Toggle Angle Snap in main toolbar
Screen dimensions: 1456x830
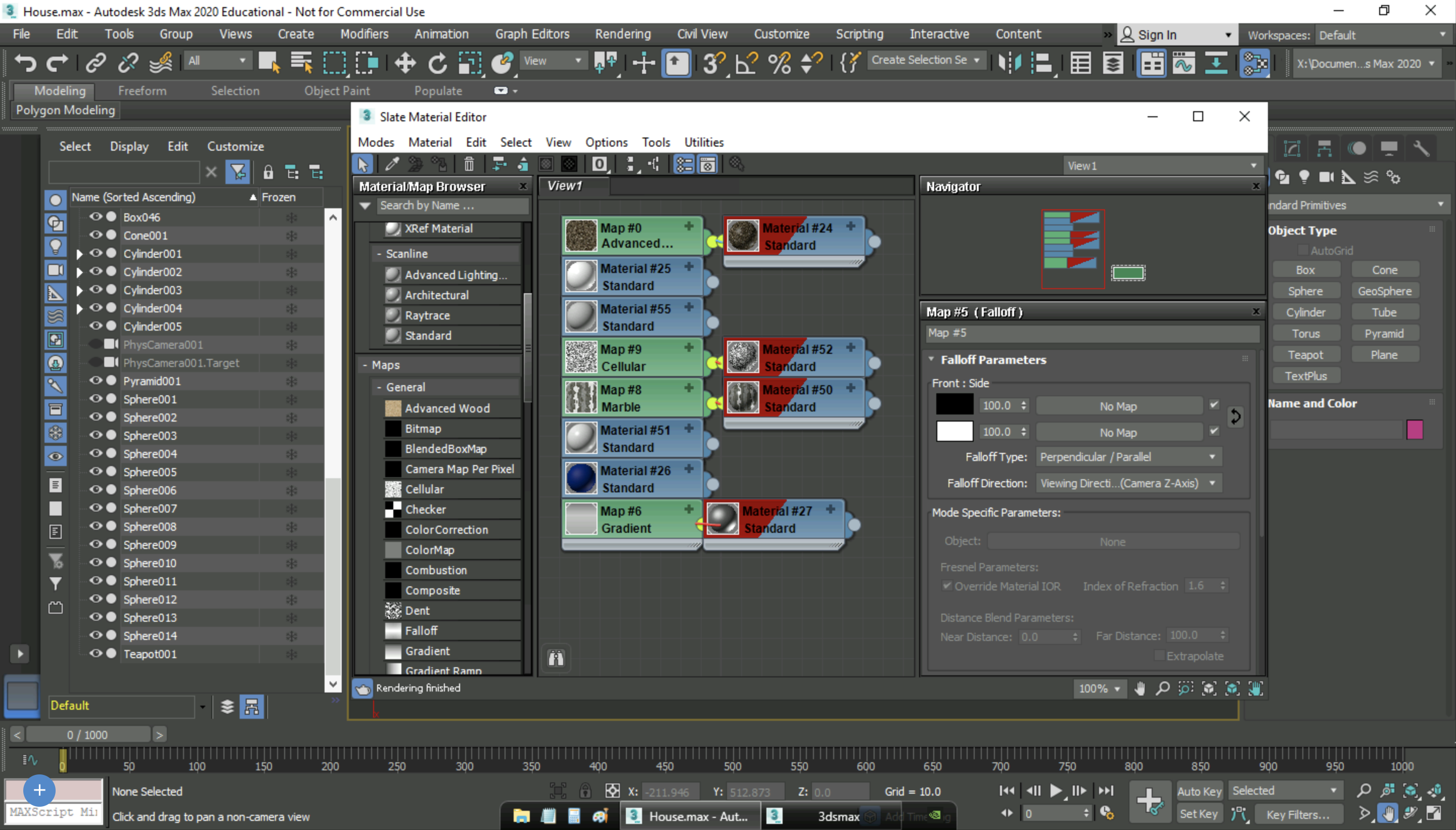[x=746, y=62]
